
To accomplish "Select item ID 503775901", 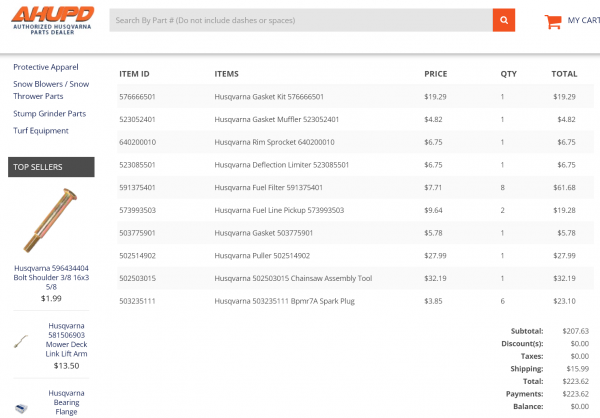I will (137, 233).
